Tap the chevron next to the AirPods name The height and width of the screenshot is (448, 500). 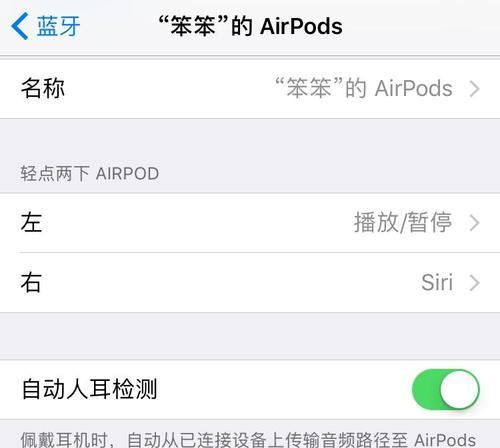pos(474,89)
